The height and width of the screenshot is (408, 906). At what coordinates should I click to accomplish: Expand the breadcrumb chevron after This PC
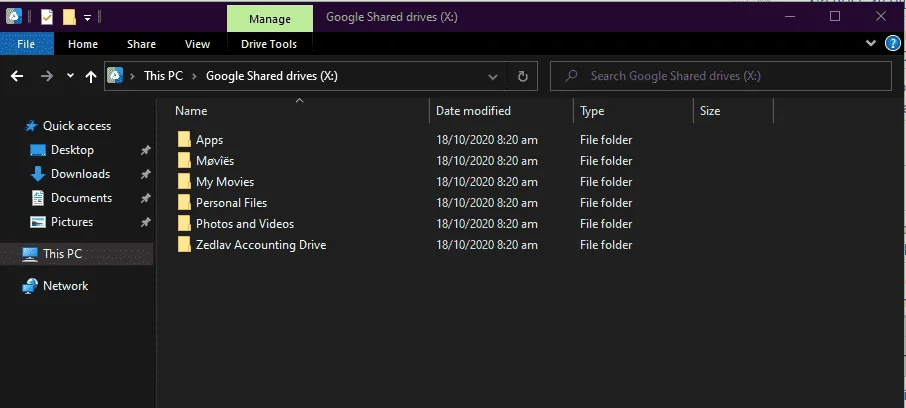pyautogui.click(x=195, y=76)
